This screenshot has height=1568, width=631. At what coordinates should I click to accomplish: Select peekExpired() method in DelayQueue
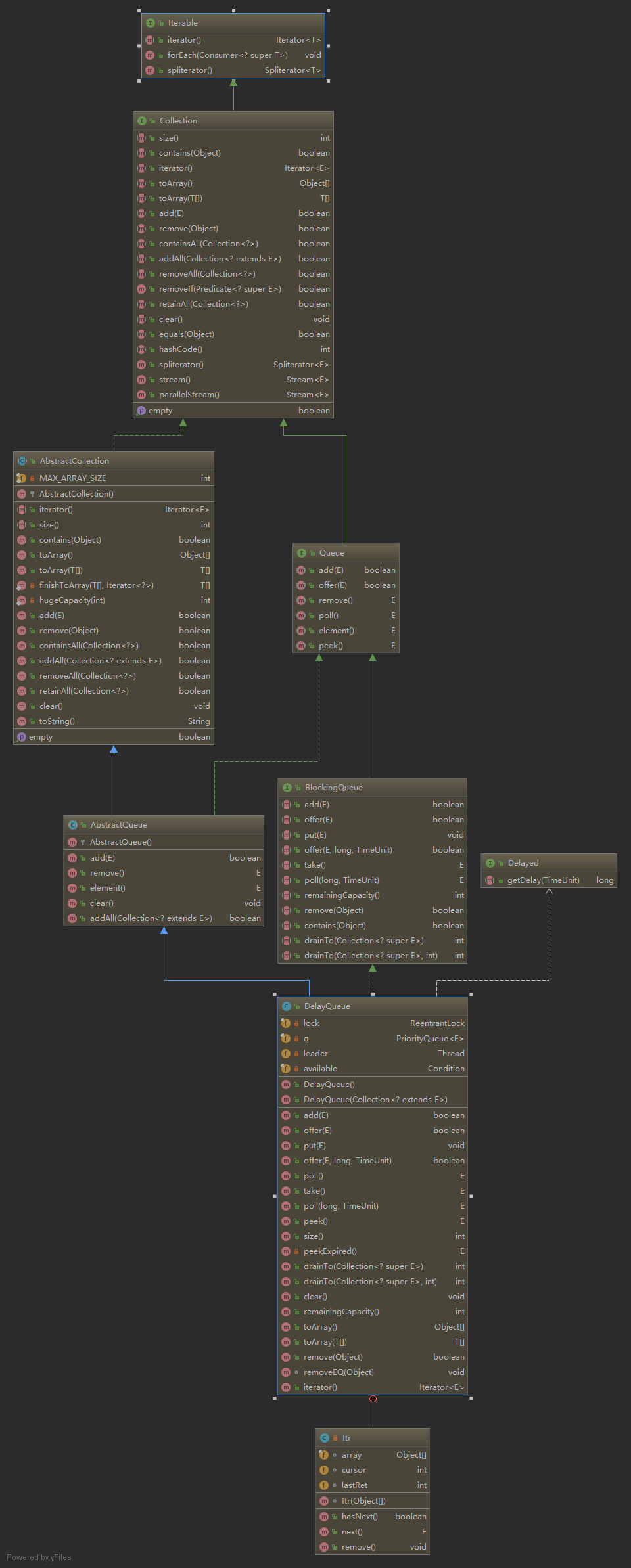[330, 1251]
